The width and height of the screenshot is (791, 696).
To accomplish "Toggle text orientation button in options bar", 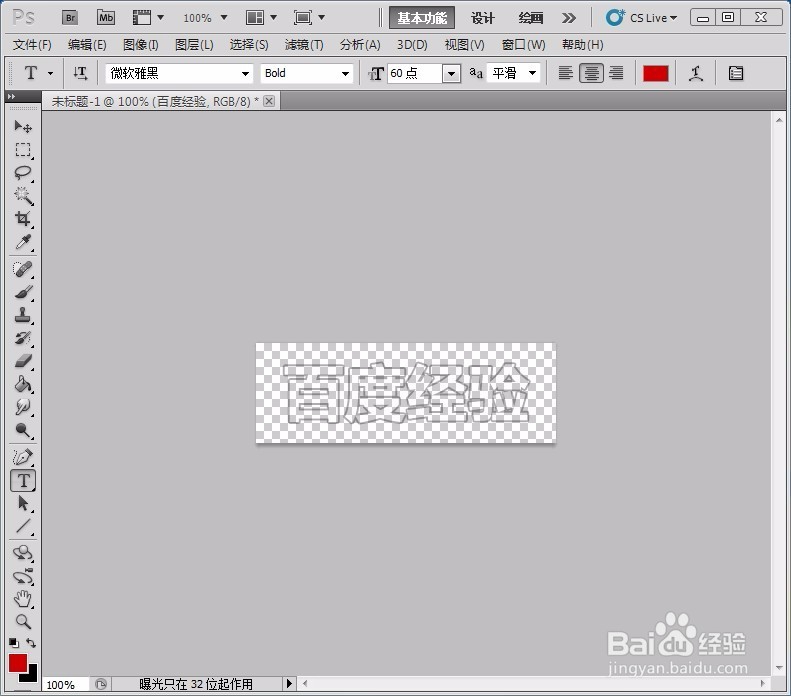I will pyautogui.click(x=80, y=74).
